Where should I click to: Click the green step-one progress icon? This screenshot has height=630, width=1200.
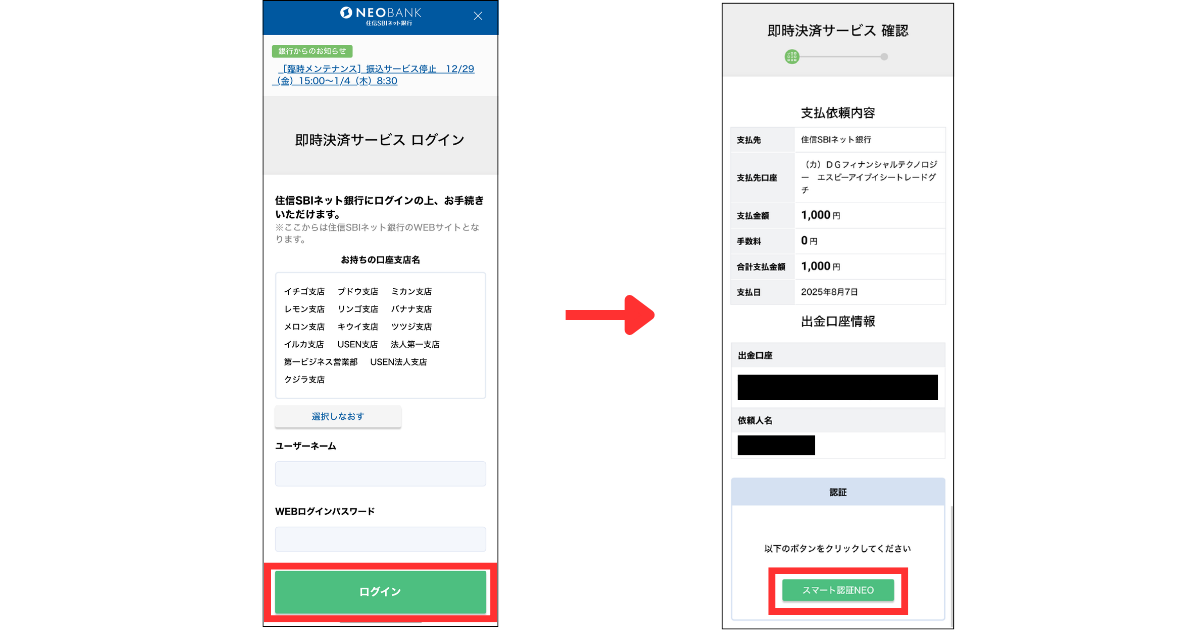point(792,57)
